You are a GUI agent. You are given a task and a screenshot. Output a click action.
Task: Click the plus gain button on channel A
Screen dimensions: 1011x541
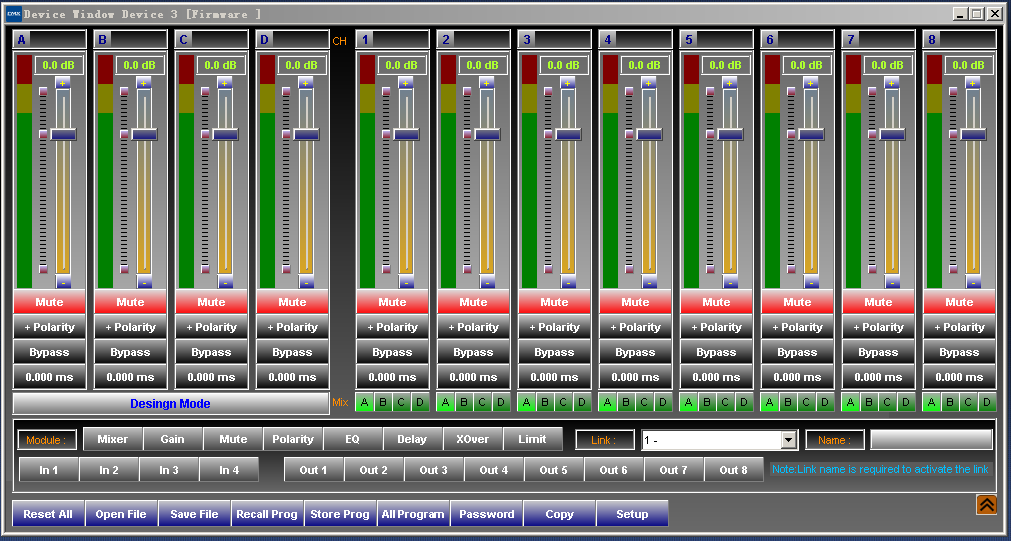63,83
